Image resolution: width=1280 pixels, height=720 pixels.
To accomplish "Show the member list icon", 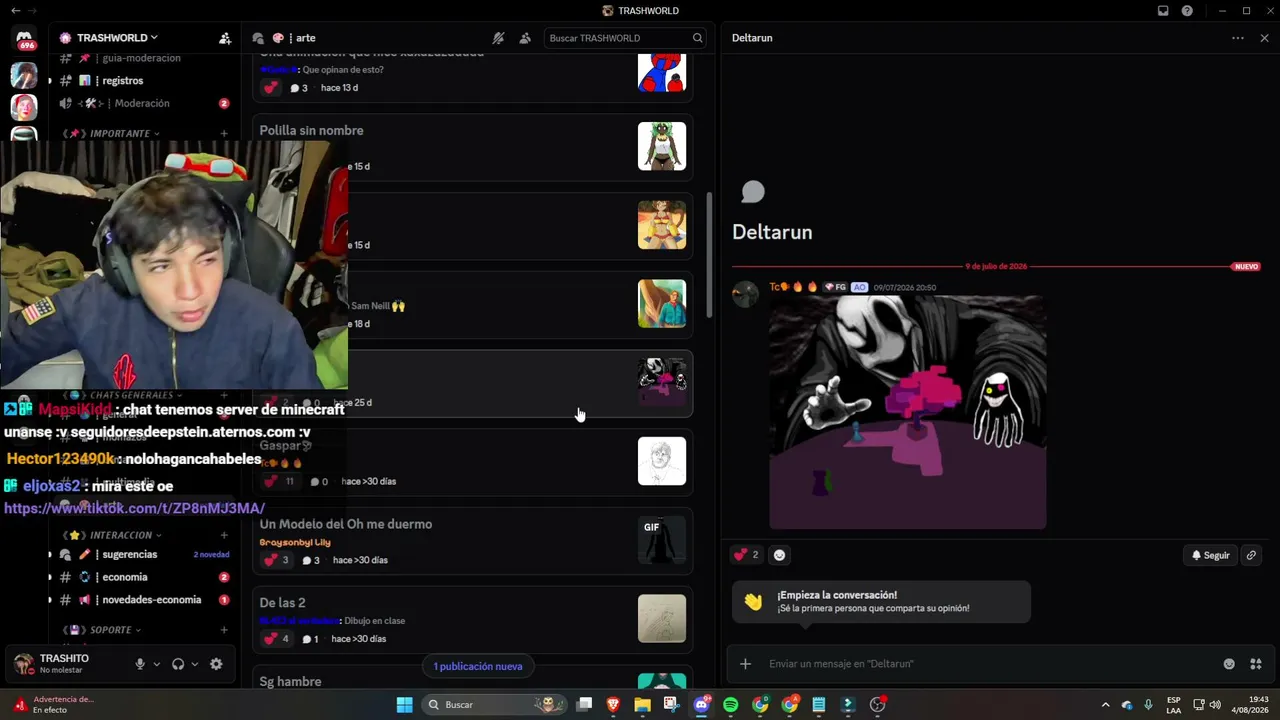I will 525,38.
